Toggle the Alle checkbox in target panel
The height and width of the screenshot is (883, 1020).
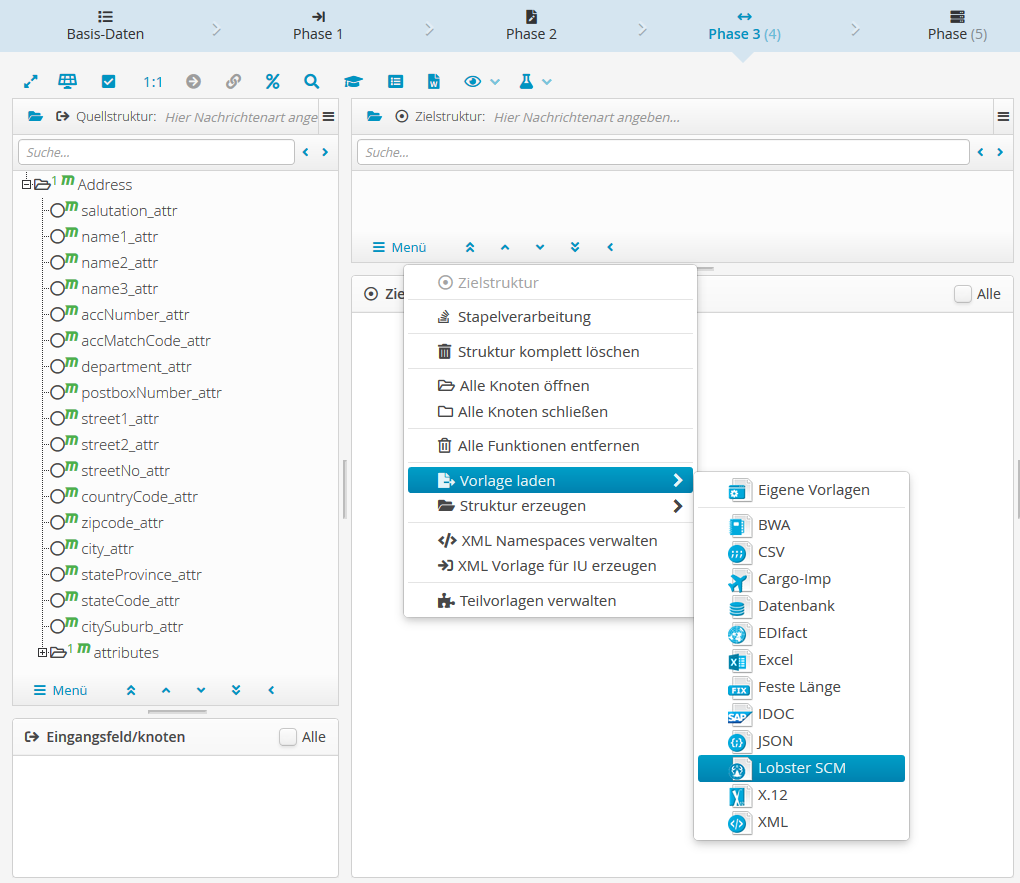[x=963, y=294]
